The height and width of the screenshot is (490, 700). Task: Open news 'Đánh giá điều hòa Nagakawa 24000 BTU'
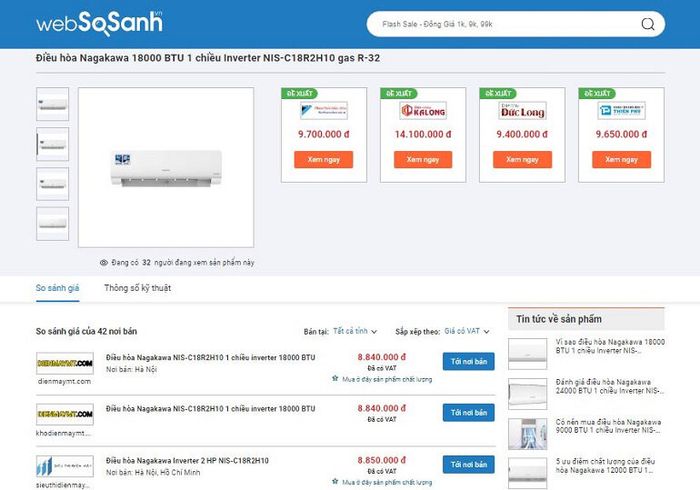(610, 386)
